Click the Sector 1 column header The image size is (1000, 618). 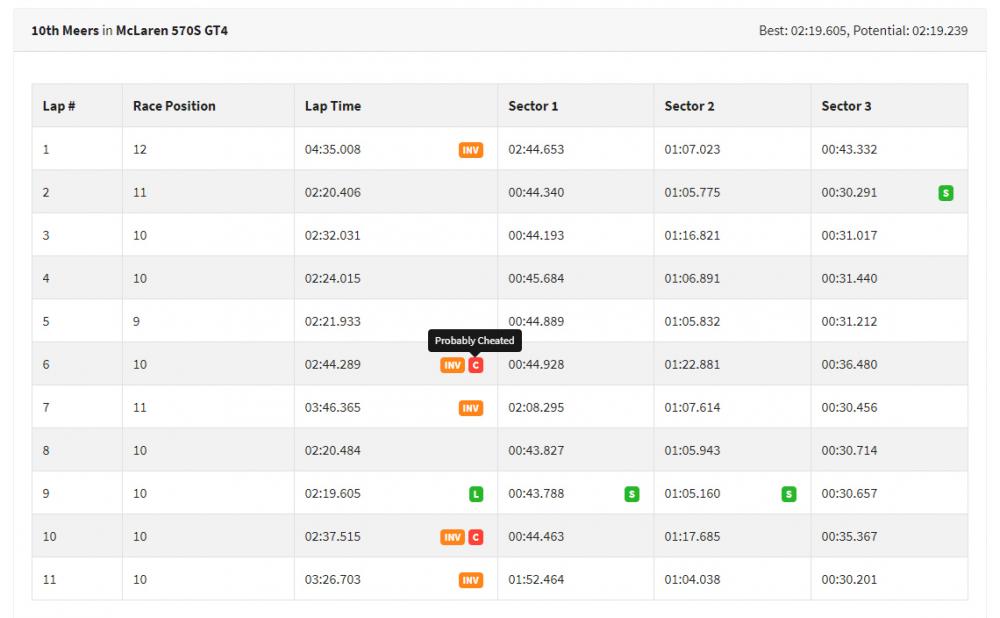[x=533, y=106]
